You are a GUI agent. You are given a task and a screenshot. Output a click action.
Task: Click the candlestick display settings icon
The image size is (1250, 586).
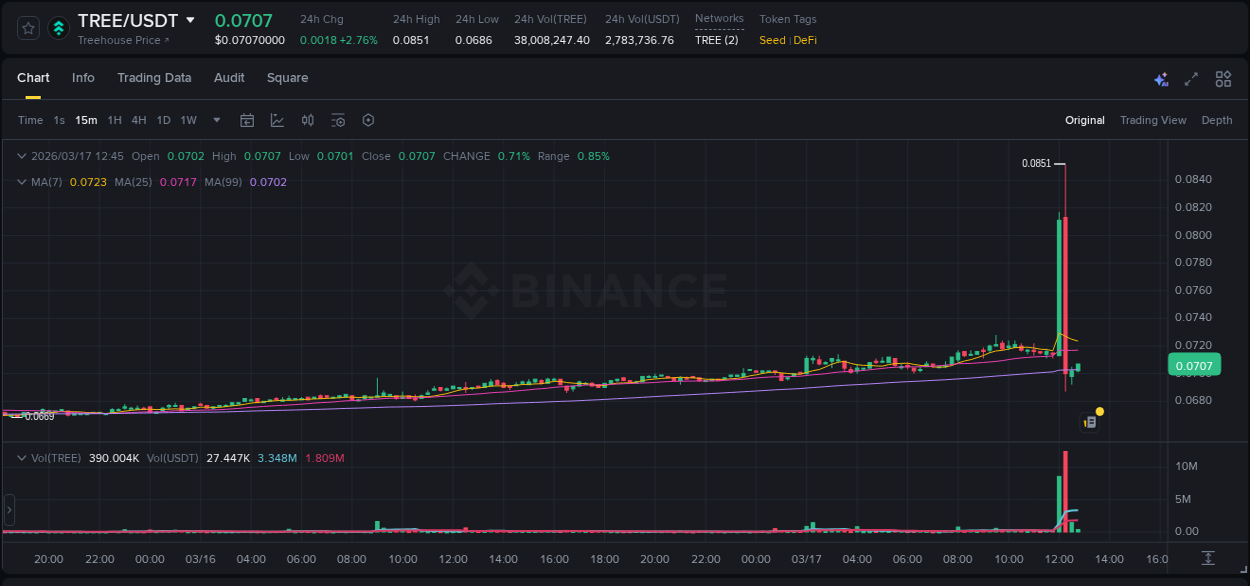pos(308,120)
